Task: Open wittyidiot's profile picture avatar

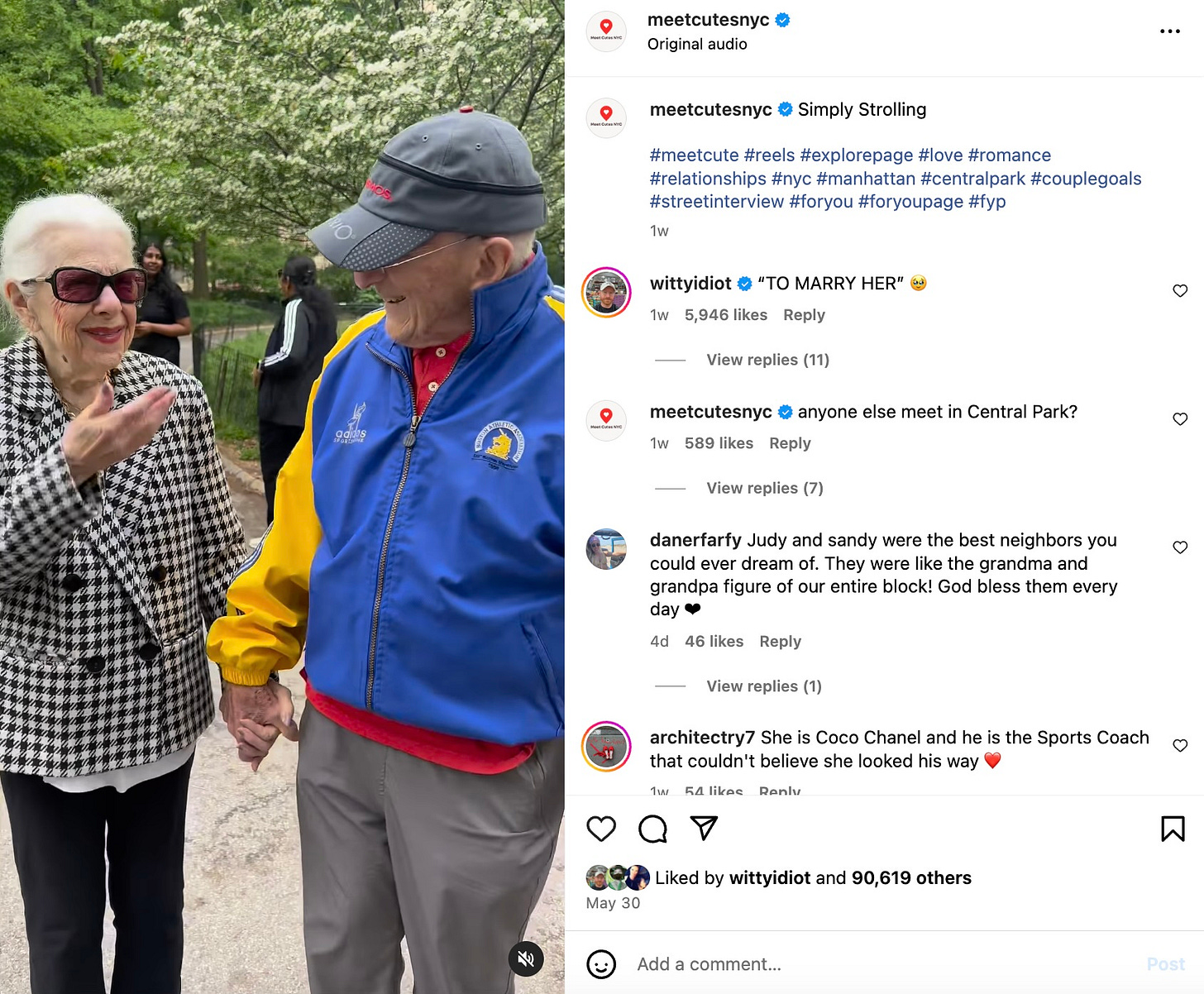Action: pyautogui.click(x=606, y=293)
